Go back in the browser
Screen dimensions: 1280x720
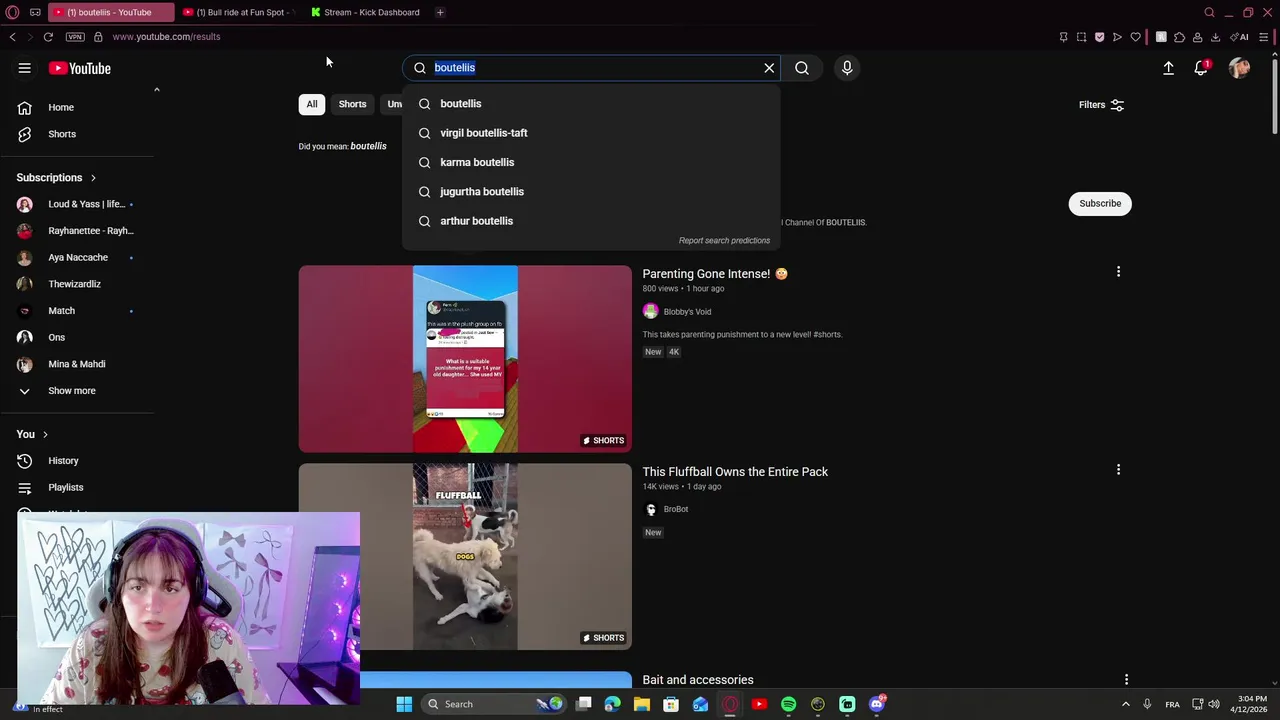coord(12,37)
